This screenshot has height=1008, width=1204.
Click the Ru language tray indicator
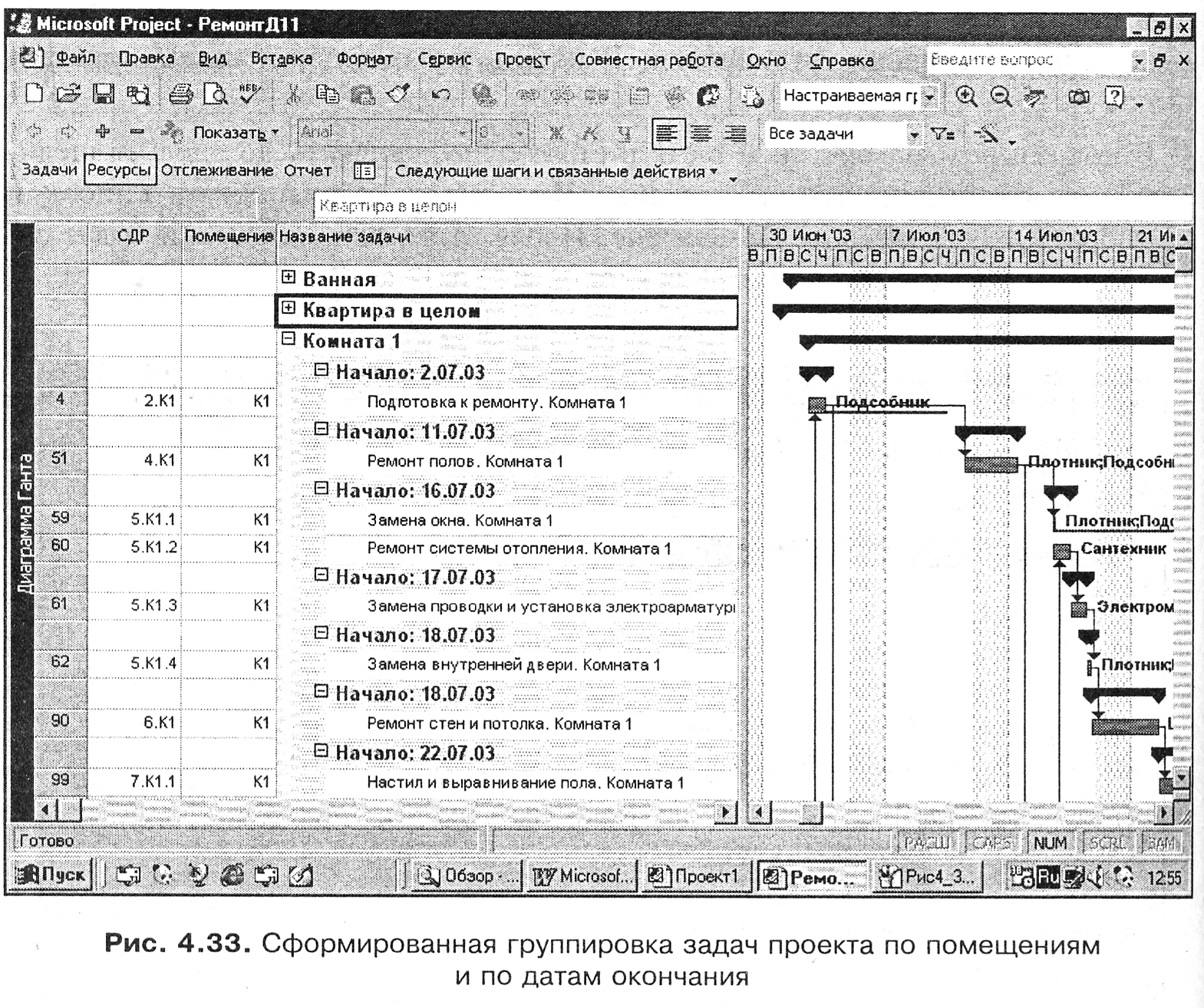1047,876
